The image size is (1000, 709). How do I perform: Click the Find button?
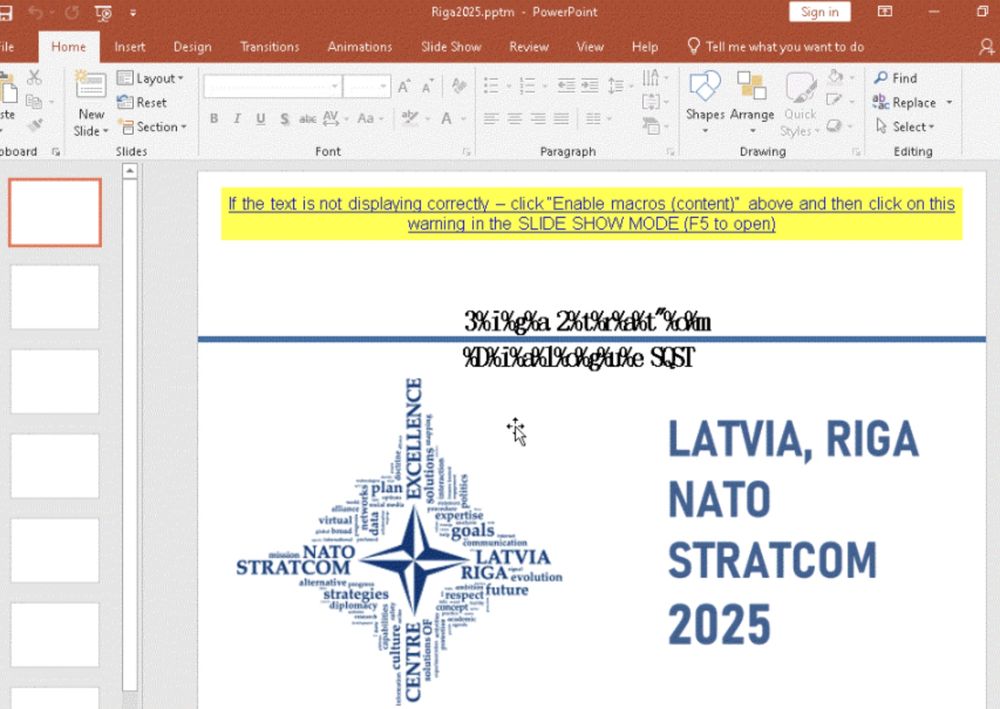(x=896, y=78)
